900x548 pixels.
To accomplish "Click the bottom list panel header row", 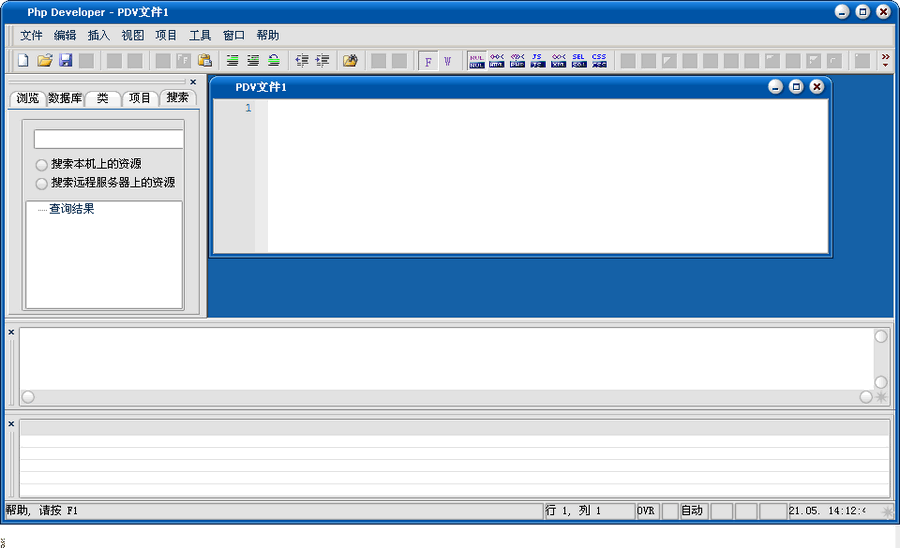I will (x=455, y=427).
